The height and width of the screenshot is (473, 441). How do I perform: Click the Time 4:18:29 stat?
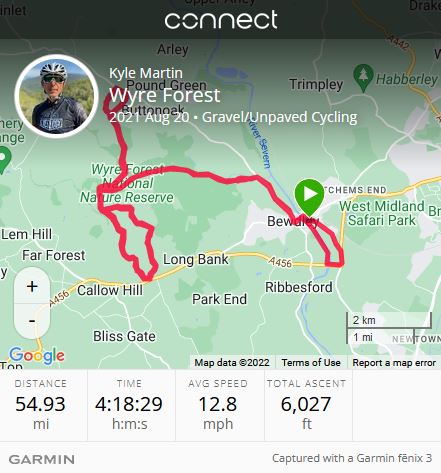coord(129,405)
